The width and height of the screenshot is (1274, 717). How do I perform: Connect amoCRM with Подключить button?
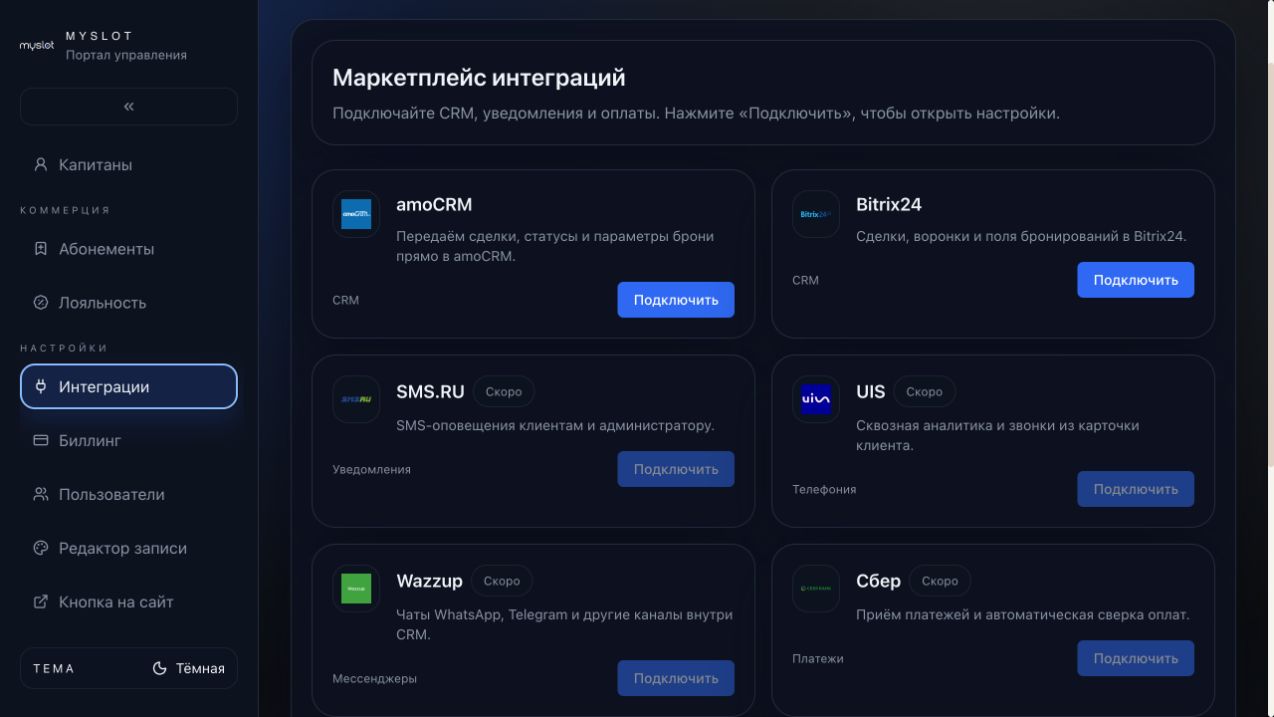[676, 300]
